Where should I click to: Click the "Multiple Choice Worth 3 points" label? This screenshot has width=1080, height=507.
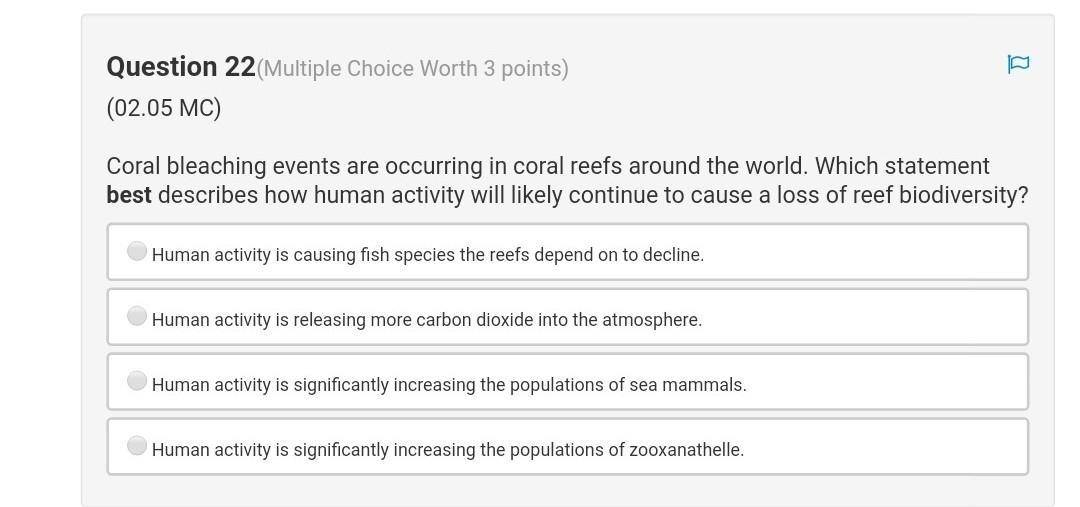[x=413, y=69]
